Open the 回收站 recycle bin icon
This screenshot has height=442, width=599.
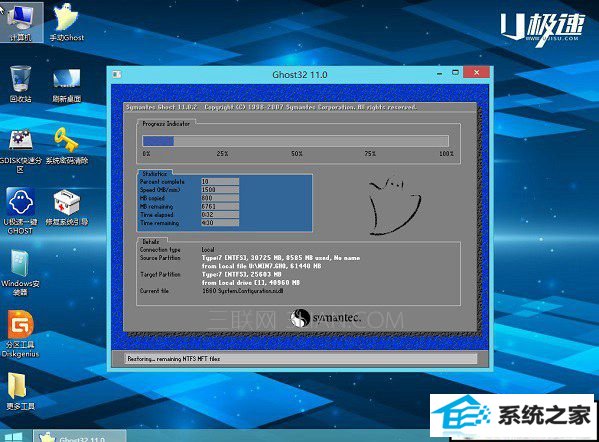20,84
